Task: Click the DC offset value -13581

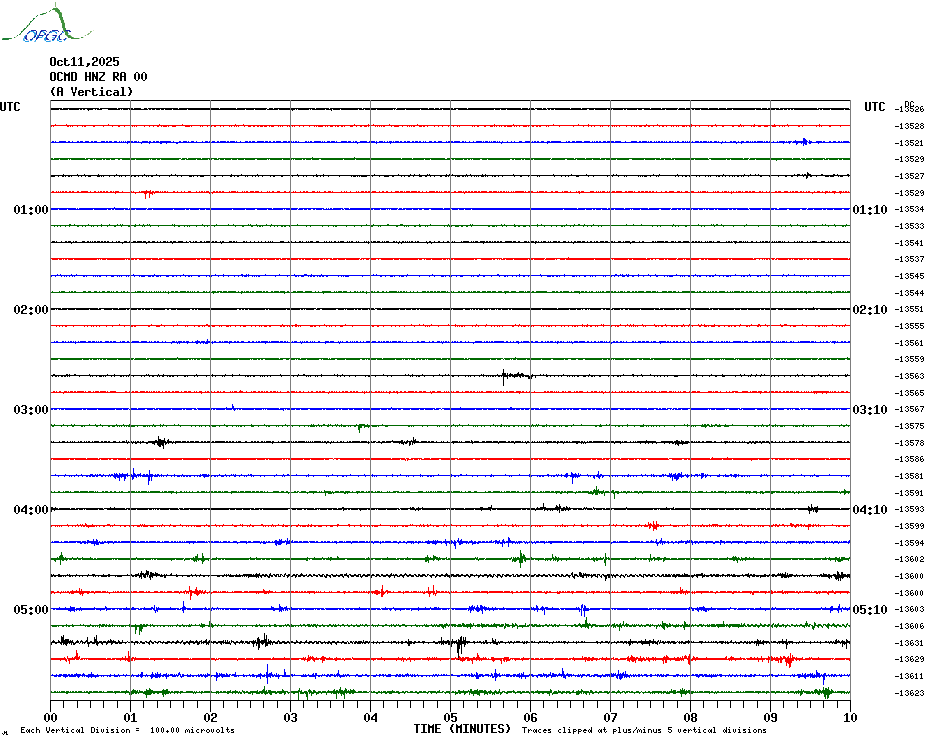Action: (909, 476)
